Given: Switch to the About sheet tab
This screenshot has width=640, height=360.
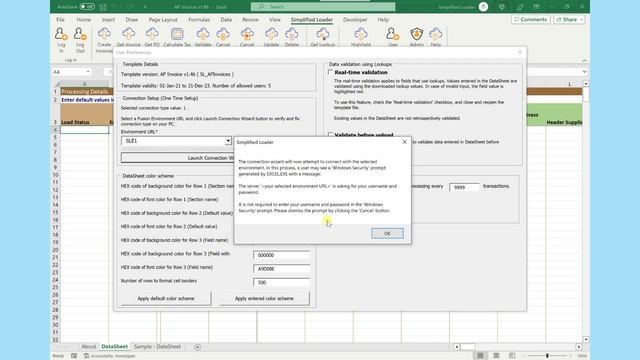Looking at the screenshot, I should (x=88, y=347).
